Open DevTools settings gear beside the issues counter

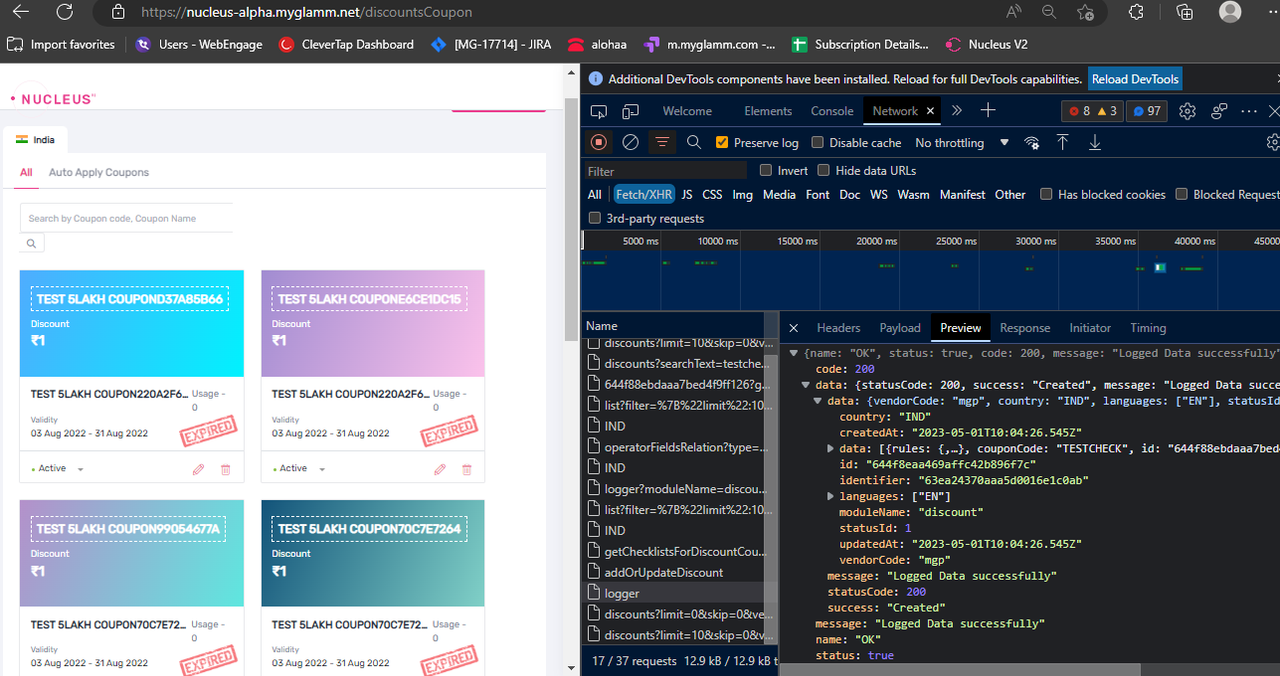pyautogui.click(x=1188, y=111)
